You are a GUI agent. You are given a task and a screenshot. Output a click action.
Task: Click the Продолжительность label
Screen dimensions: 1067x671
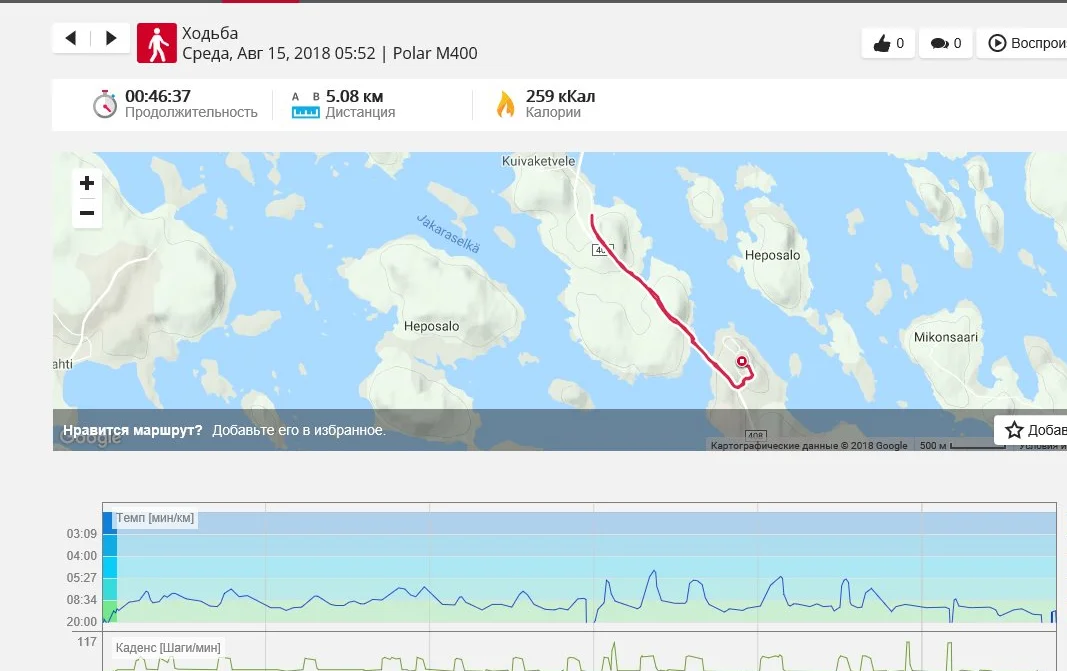click(x=191, y=112)
